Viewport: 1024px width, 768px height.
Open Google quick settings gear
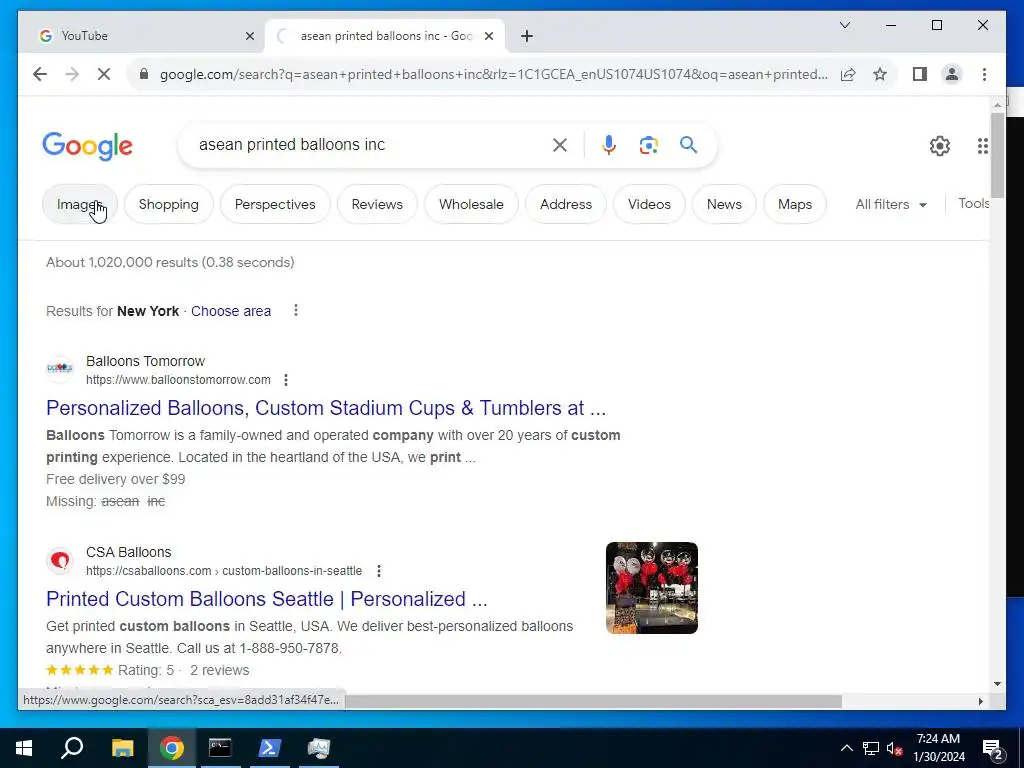pos(940,146)
